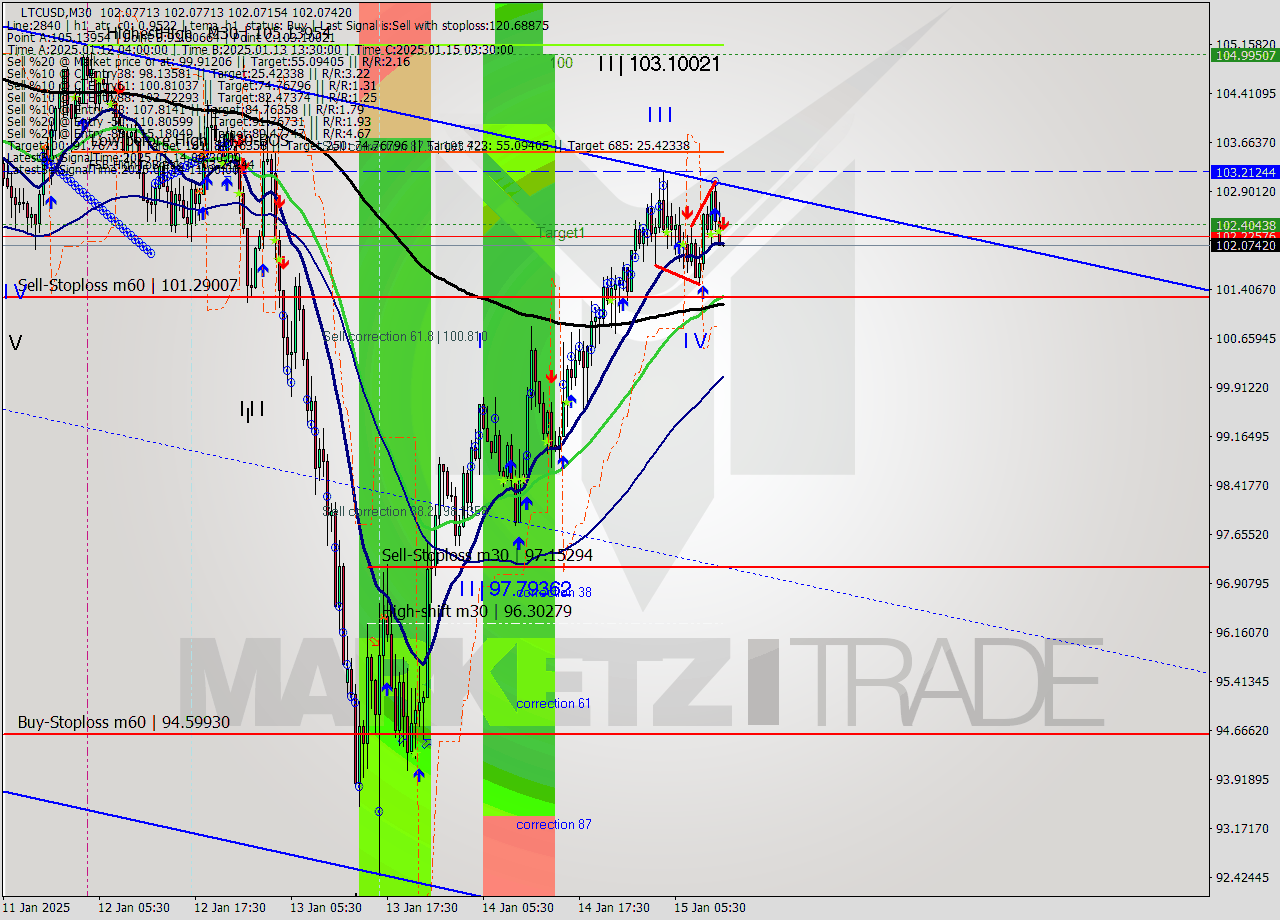This screenshot has width=1280, height=920.
Task: Click the 100.65945 price axis label
Action: [x=1245, y=338]
